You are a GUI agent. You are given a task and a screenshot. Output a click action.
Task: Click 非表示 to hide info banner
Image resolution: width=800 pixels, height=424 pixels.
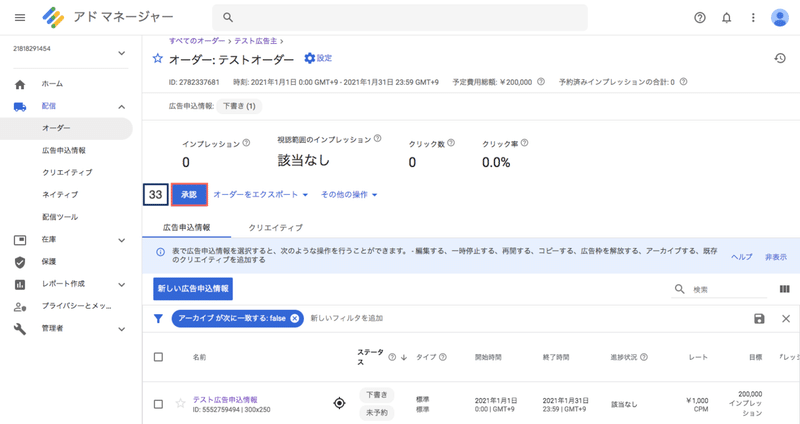[776, 257]
